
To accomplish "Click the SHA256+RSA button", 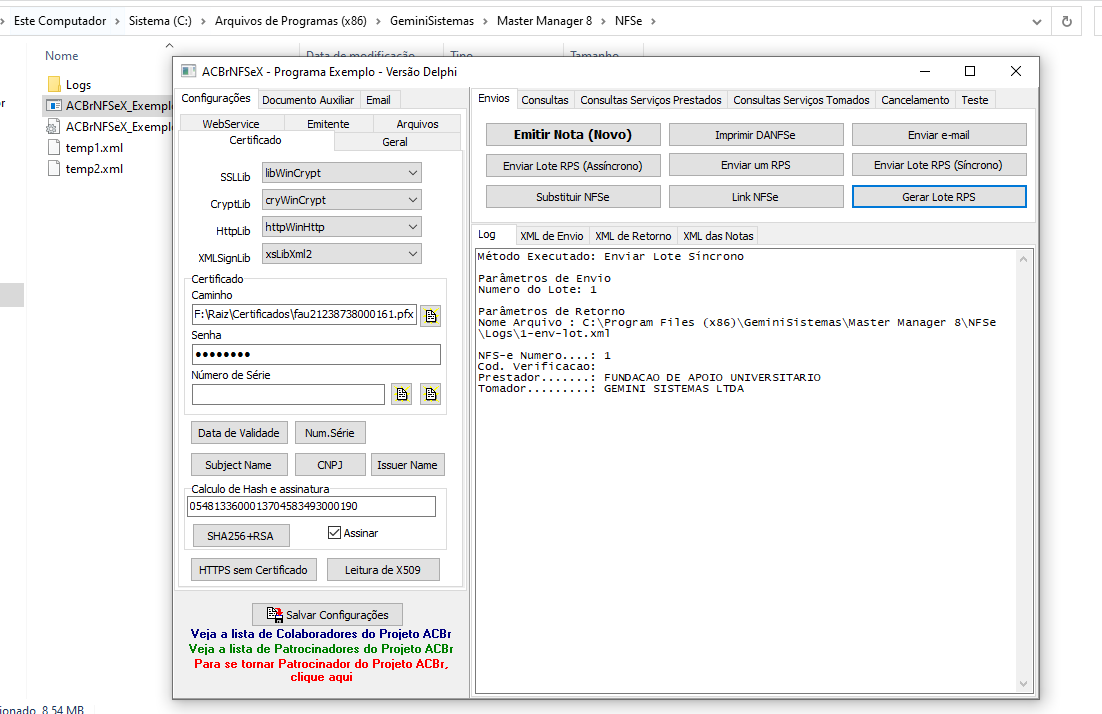I will coord(240,536).
